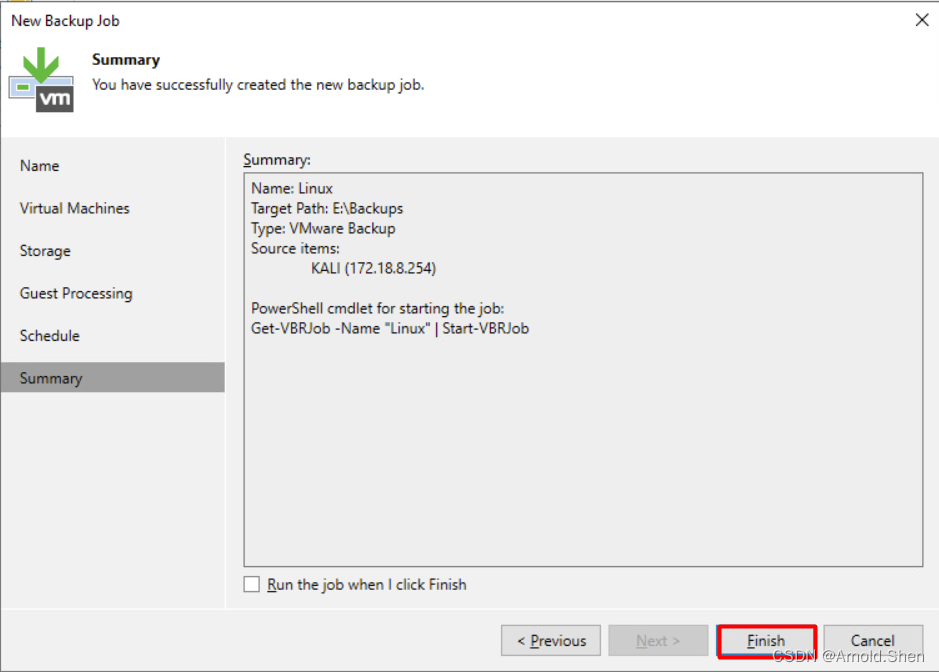Click the 'Summary:' label above the box
The height and width of the screenshot is (672, 939).
click(277, 160)
